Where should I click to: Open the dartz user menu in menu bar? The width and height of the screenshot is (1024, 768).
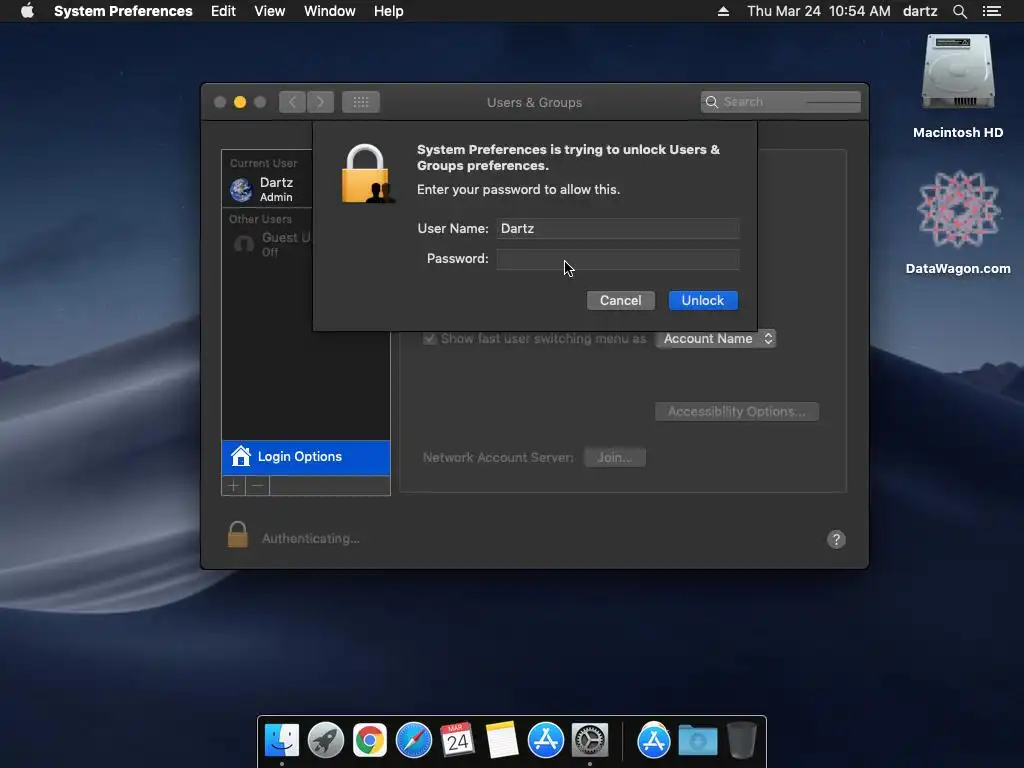click(920, 11)
